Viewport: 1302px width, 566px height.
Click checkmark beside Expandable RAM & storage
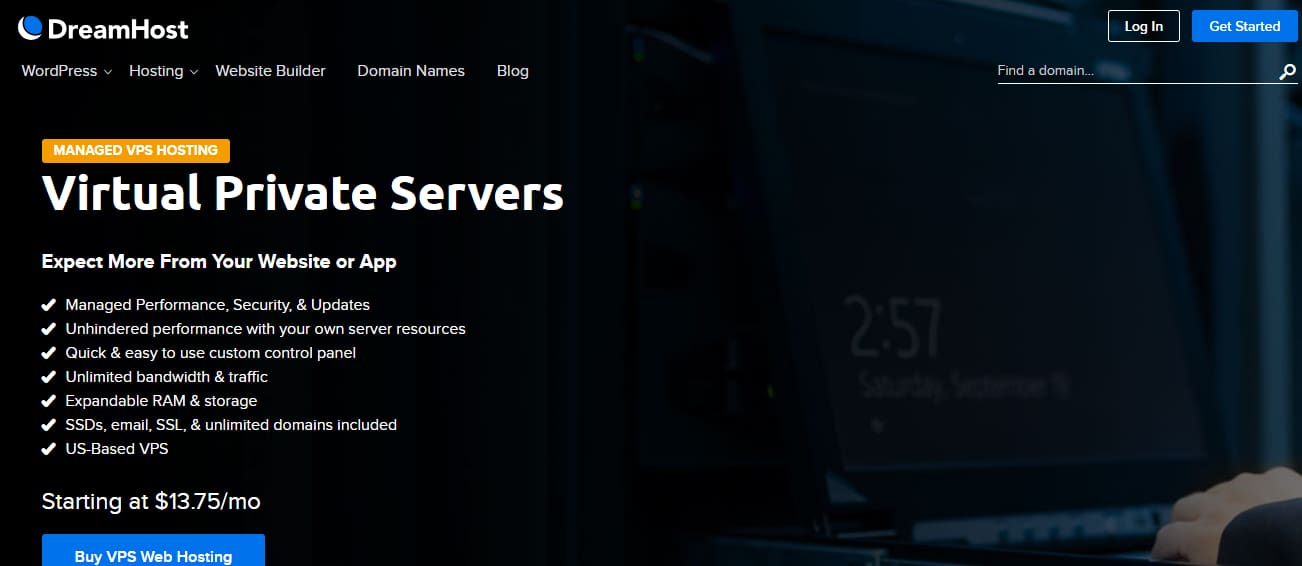click(x=48, y=401)
